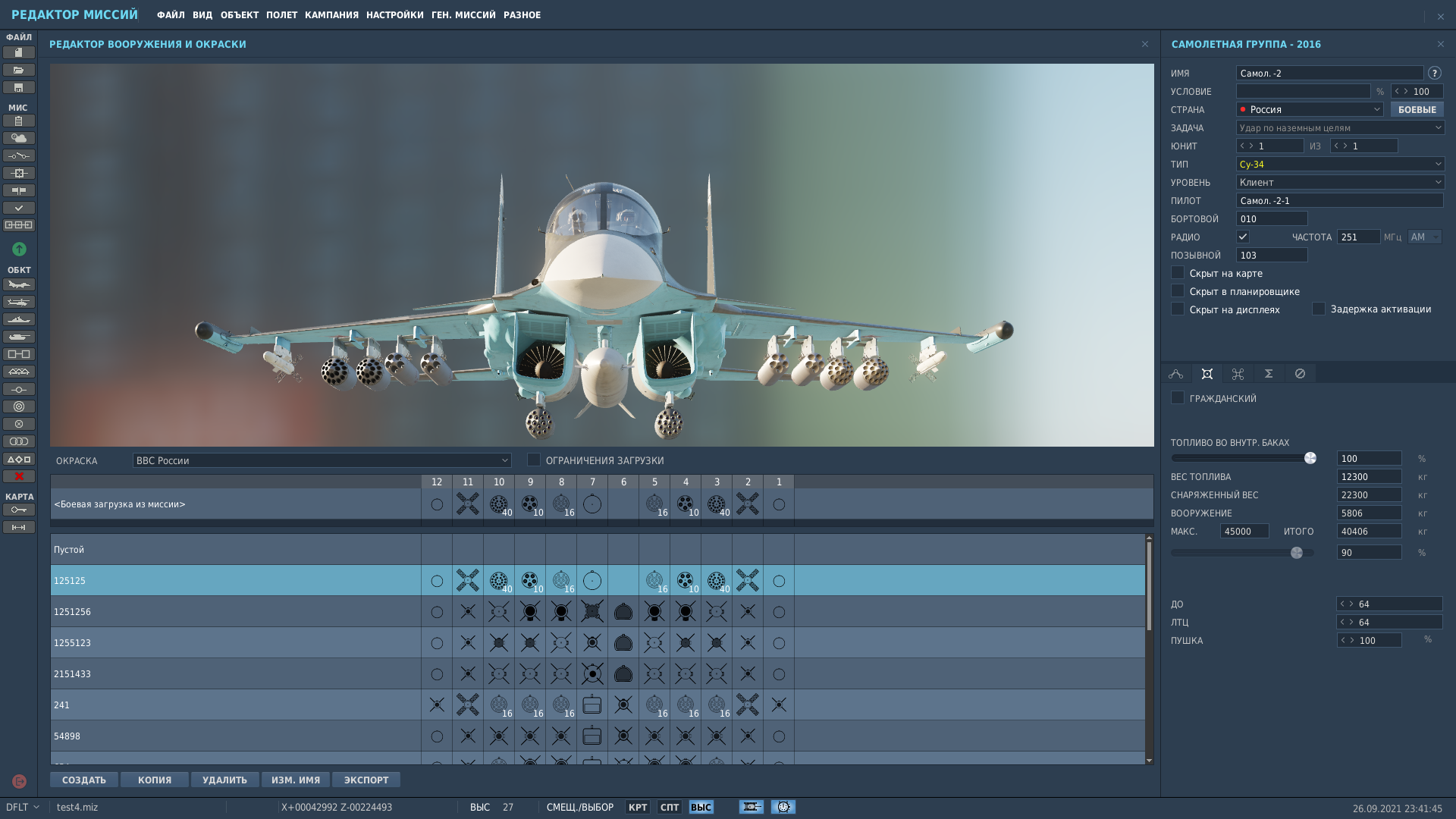
Task: Enable the ОГРАНИЧЕНИЯ ЗАГРУЗКИ checkbox
Action: click(x=534, y=460)
